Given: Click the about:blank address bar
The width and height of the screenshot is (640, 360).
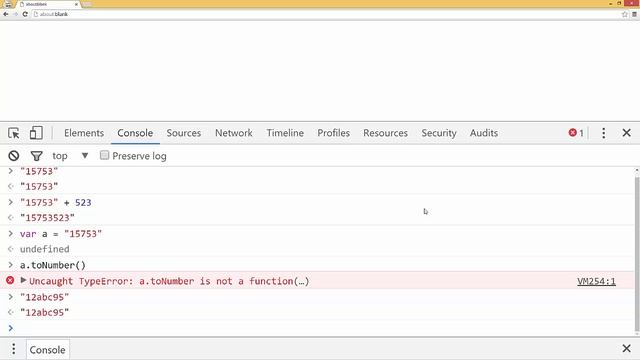Looking at the screenshot, I should 327,14.
